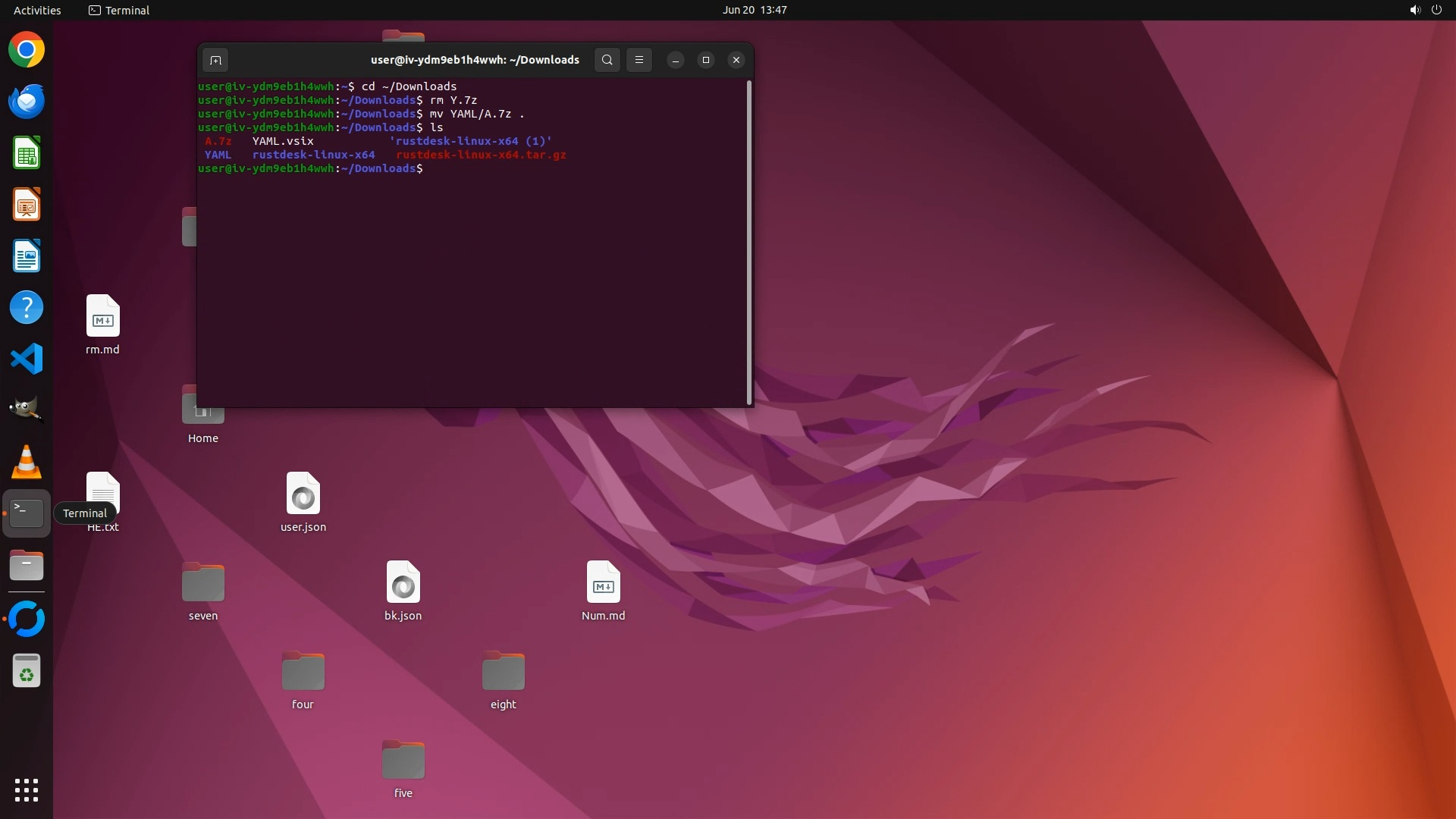The height and width of the screenshot is (819, 1456).
Task: Open VLC media player from the dock
Action: tap(27, 462)
